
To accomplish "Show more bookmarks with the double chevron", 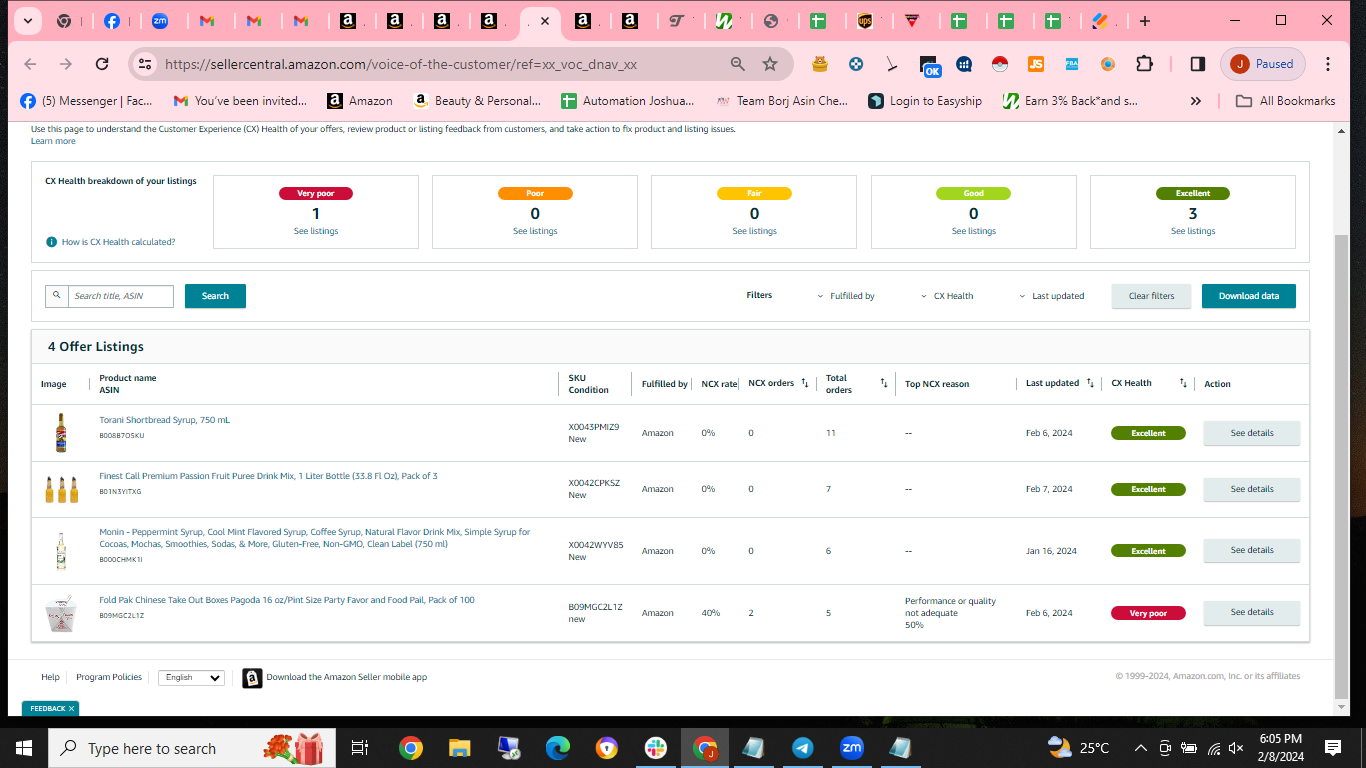I will pos(1196,101).
